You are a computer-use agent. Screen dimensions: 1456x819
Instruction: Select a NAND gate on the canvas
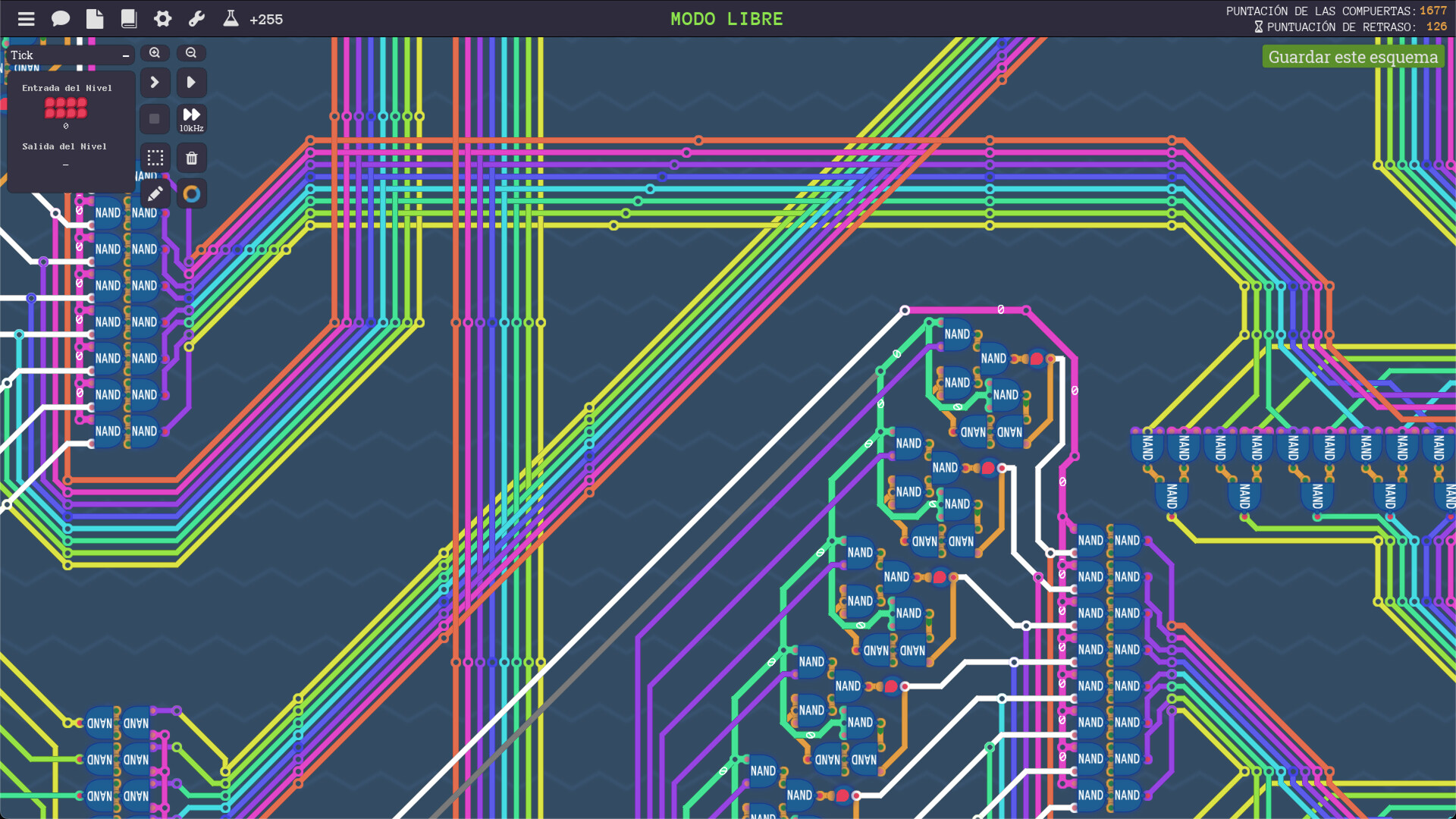(x=957, y=334)
